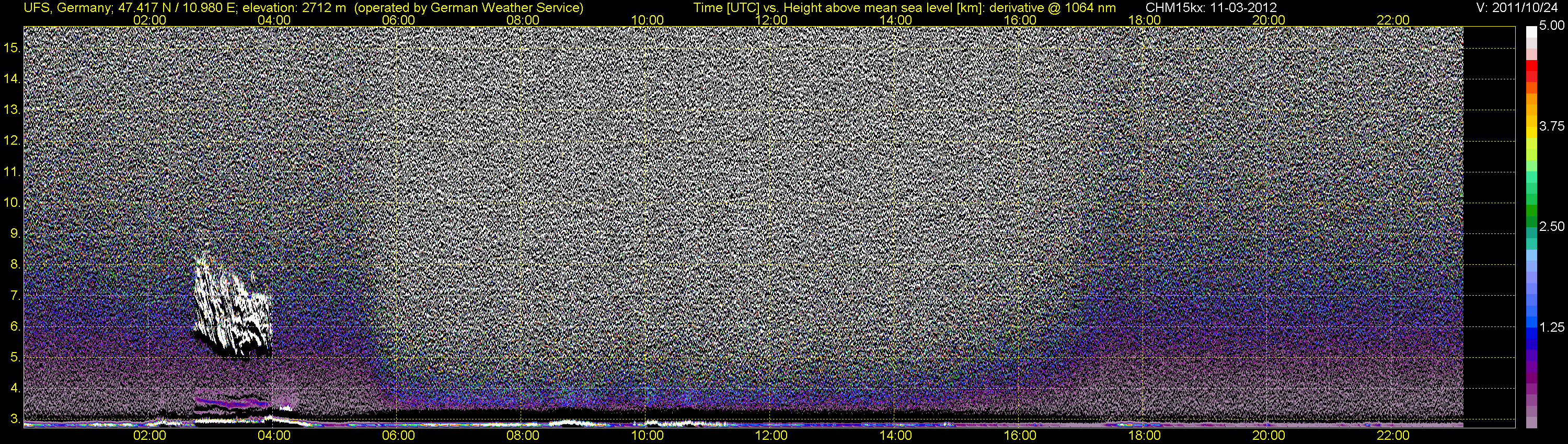The width and height of the screenshot is (1568, 444).
Task: Click '12:00' on the bottom time axis
Action: [x=771, y=436]
